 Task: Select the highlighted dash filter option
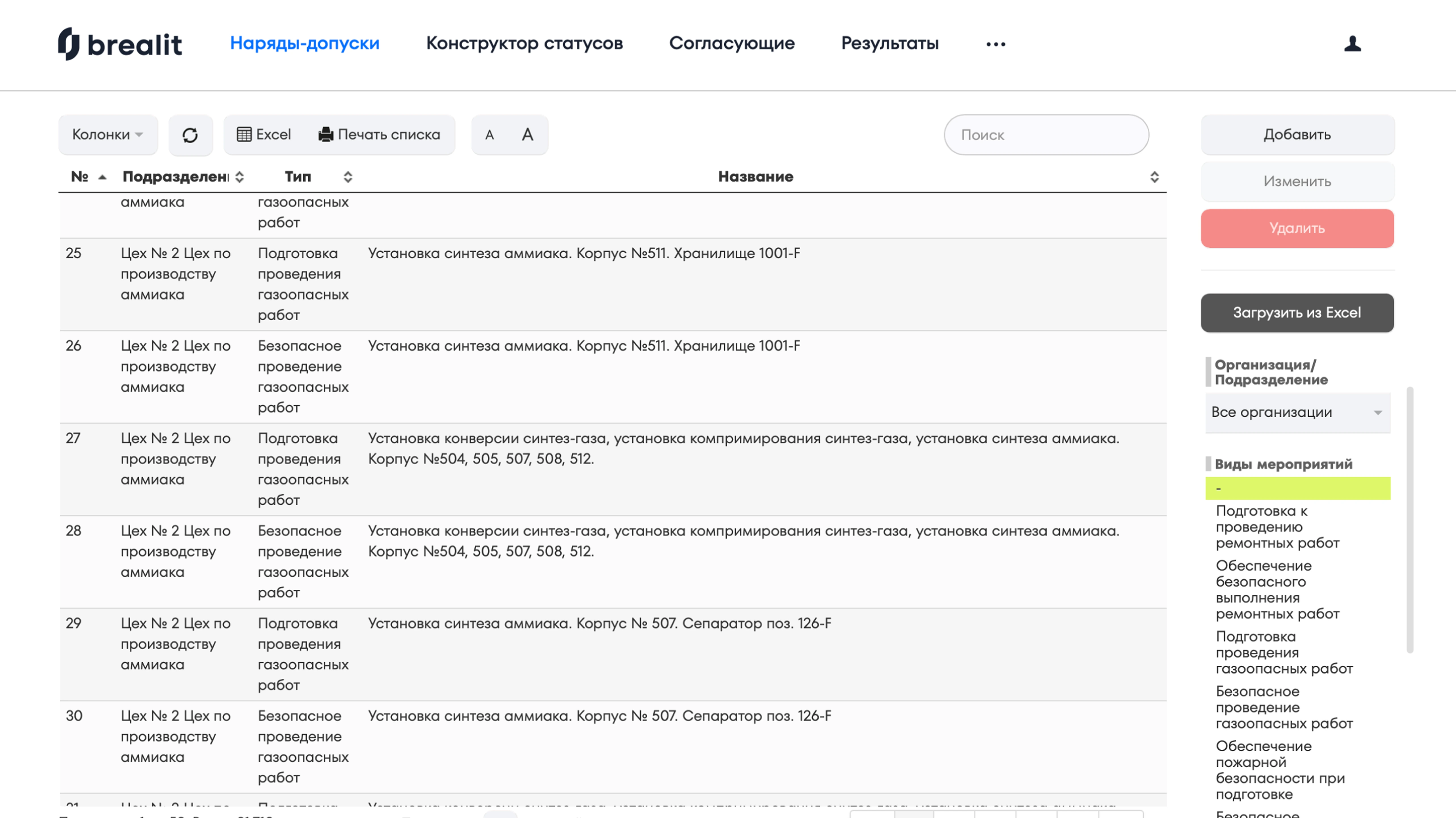[x=1297, y=488]
